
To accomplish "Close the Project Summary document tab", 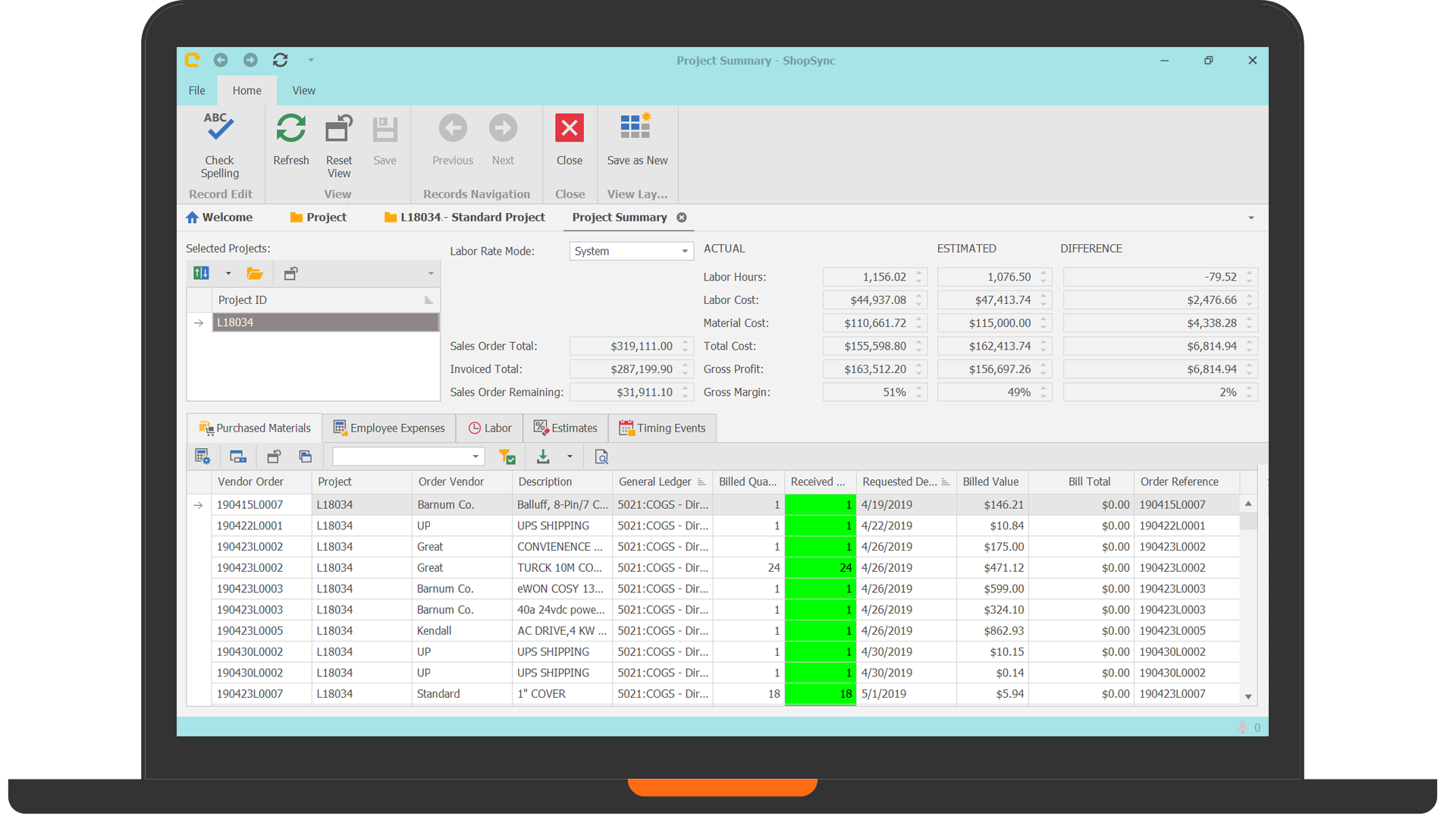I will [x=682, y=218].
